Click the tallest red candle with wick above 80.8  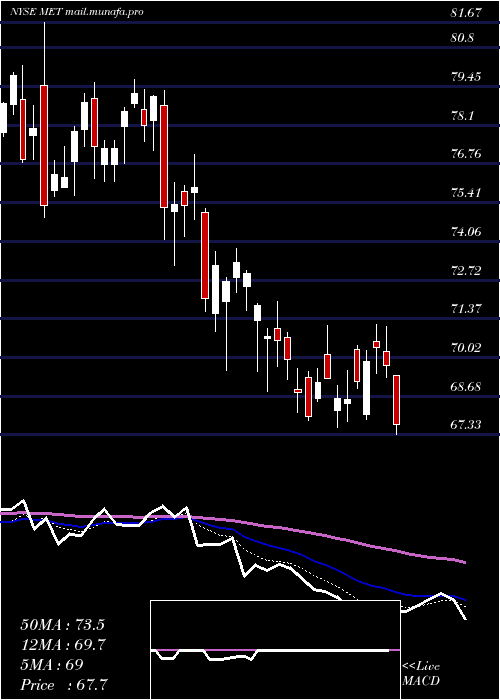(x=44, y=145)
